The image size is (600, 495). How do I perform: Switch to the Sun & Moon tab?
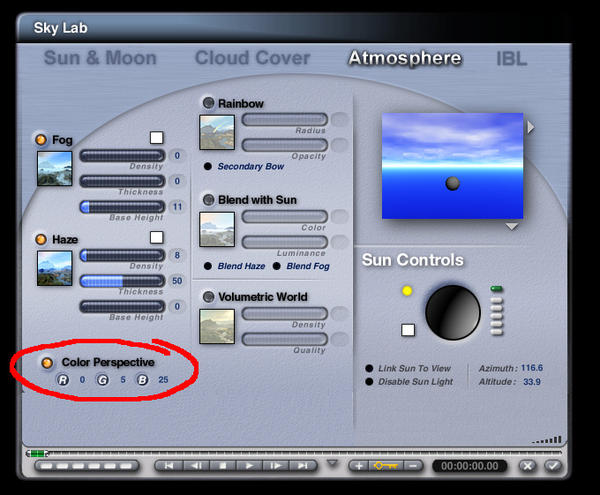pos(100,58)
